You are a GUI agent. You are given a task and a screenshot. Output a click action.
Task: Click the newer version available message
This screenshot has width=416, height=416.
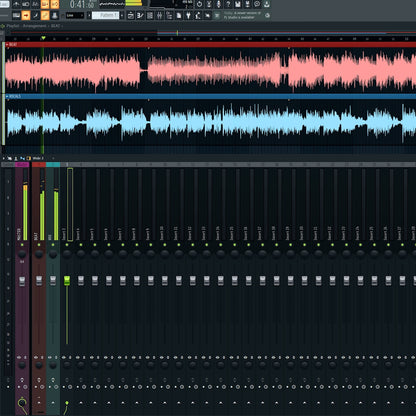[242, 15]
